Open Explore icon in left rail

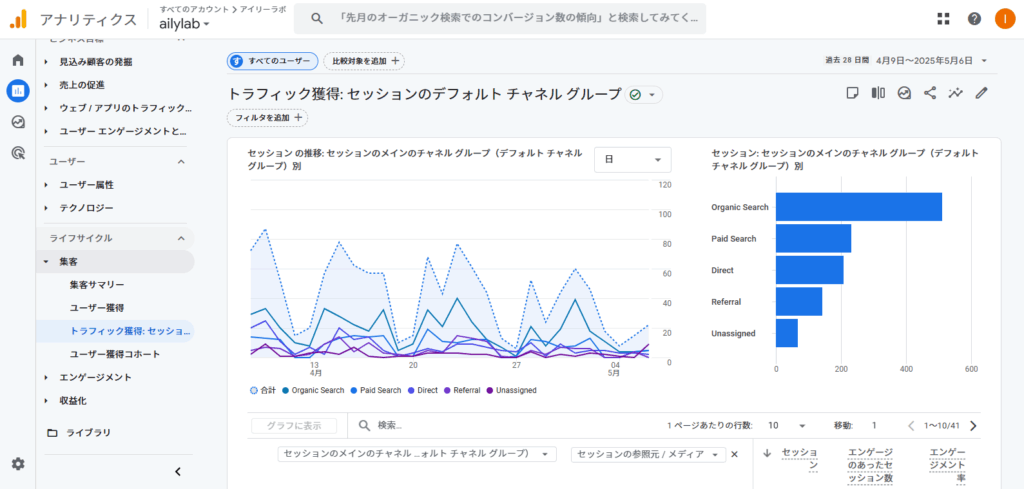point(18,122)
